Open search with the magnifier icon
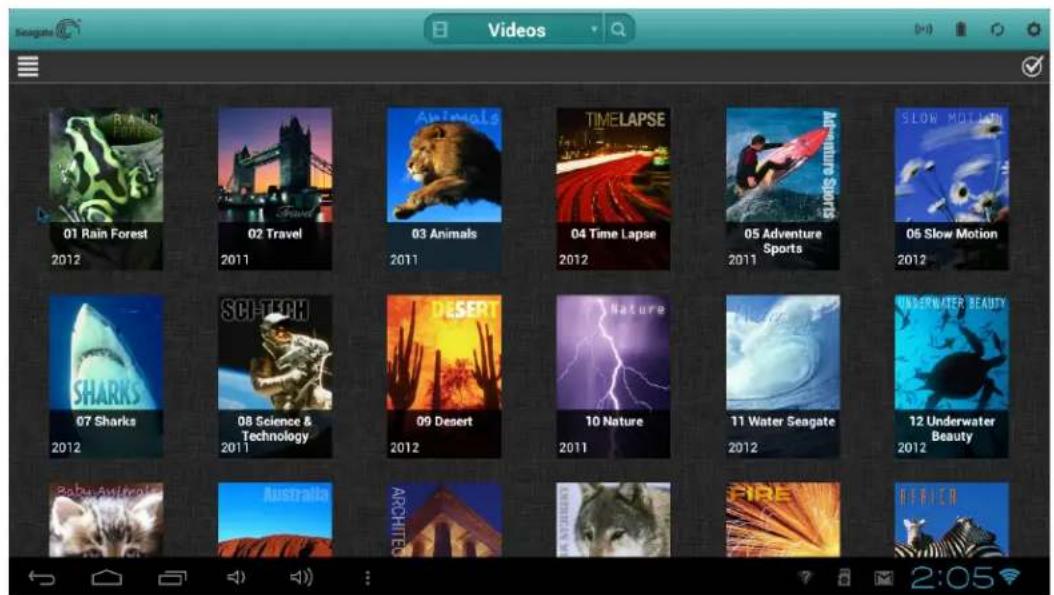This screenshot has height=595, width=1054. (618, 30)
